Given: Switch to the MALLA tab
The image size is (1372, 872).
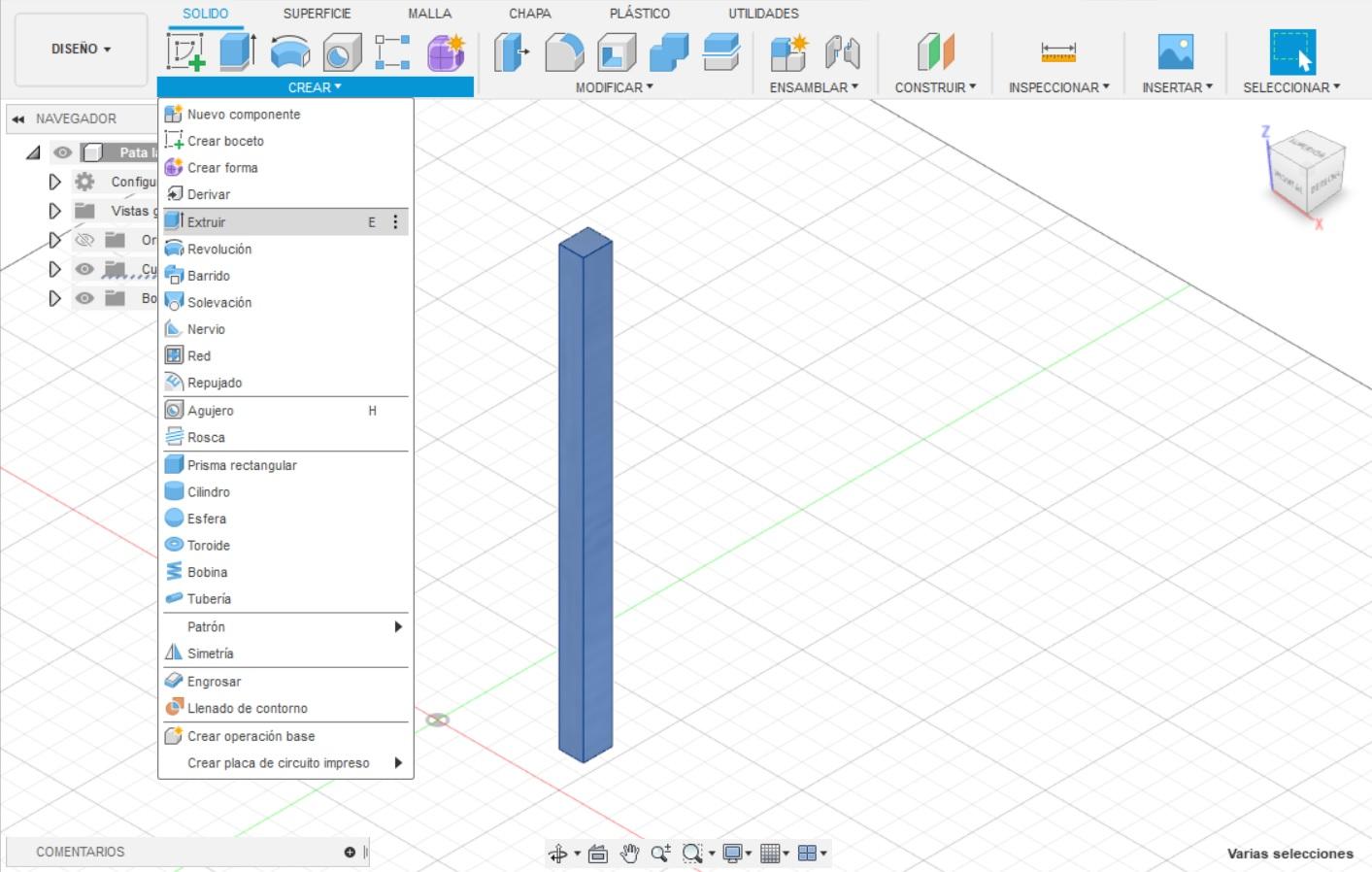Looking at the screenshot, I should 430,14.
